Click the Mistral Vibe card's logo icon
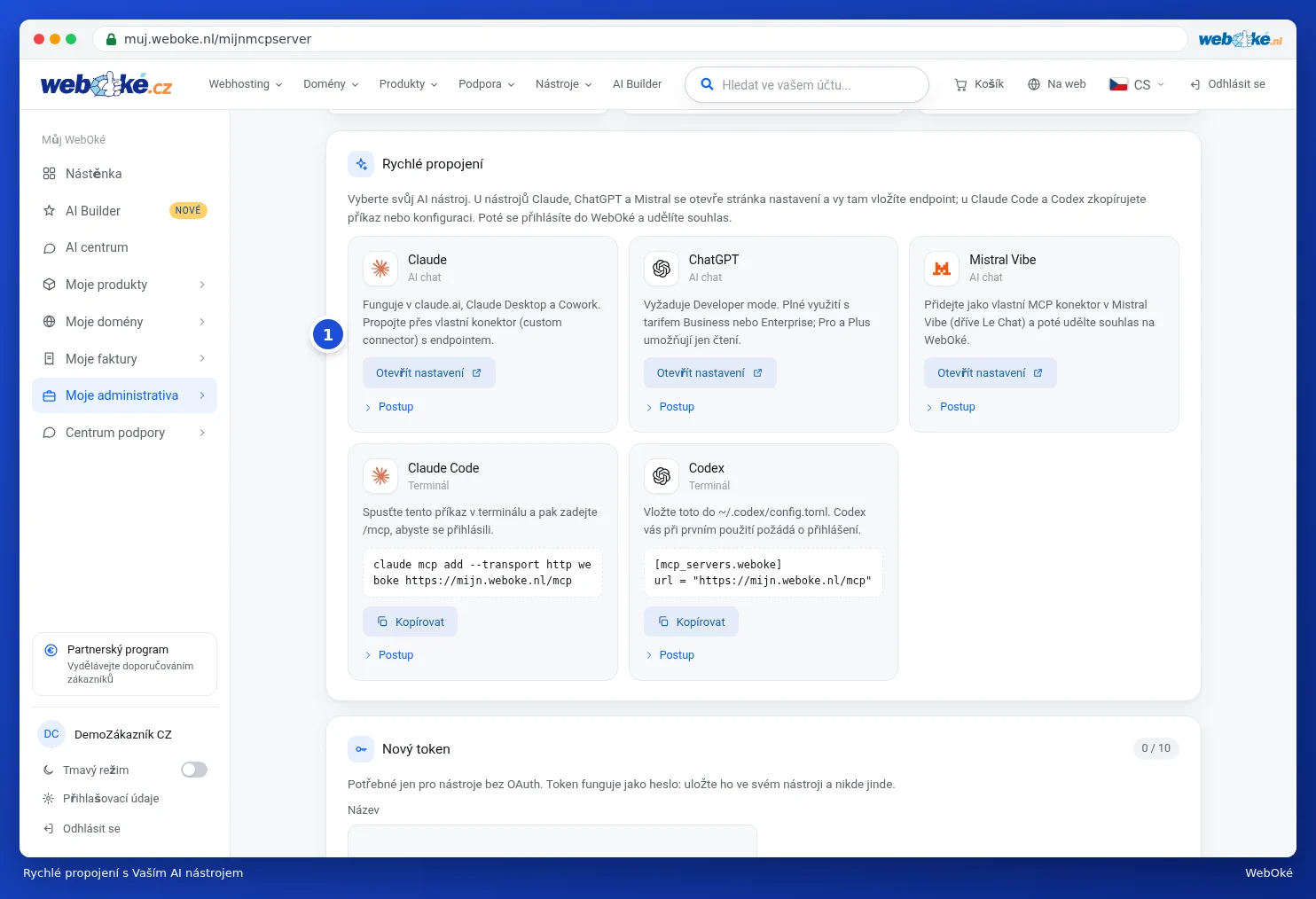Viewport: 1316px width, 899px height. pyautogui.click(x=942, y=269)
